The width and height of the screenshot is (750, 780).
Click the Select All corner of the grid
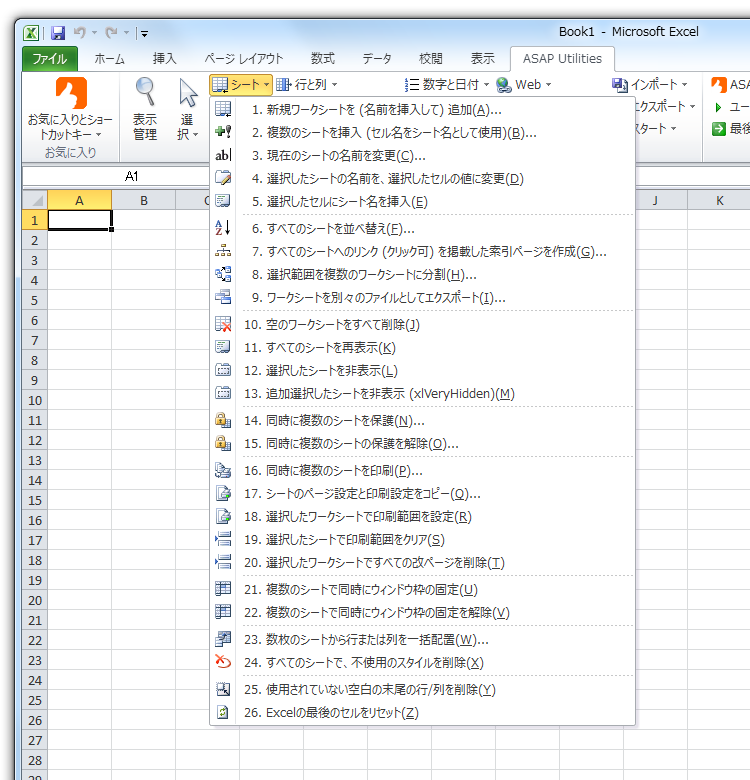point(35,200)
